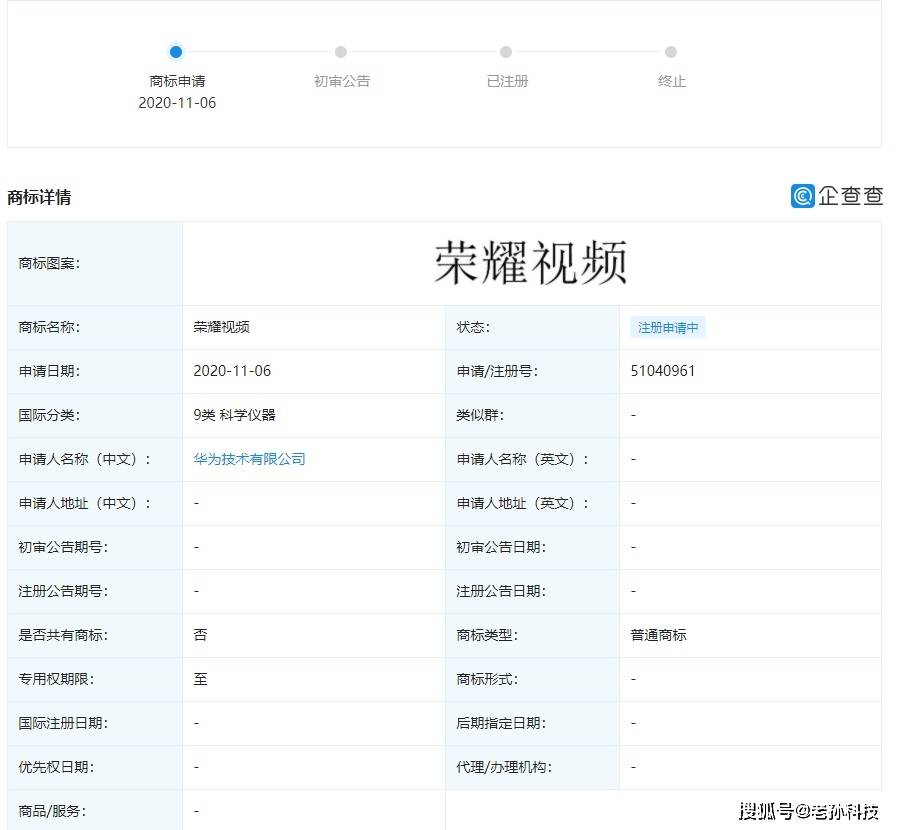Viewport: 897px width, 830px height.
Task: Click the 9类 科学仪器 classification text
Action: 237,415
